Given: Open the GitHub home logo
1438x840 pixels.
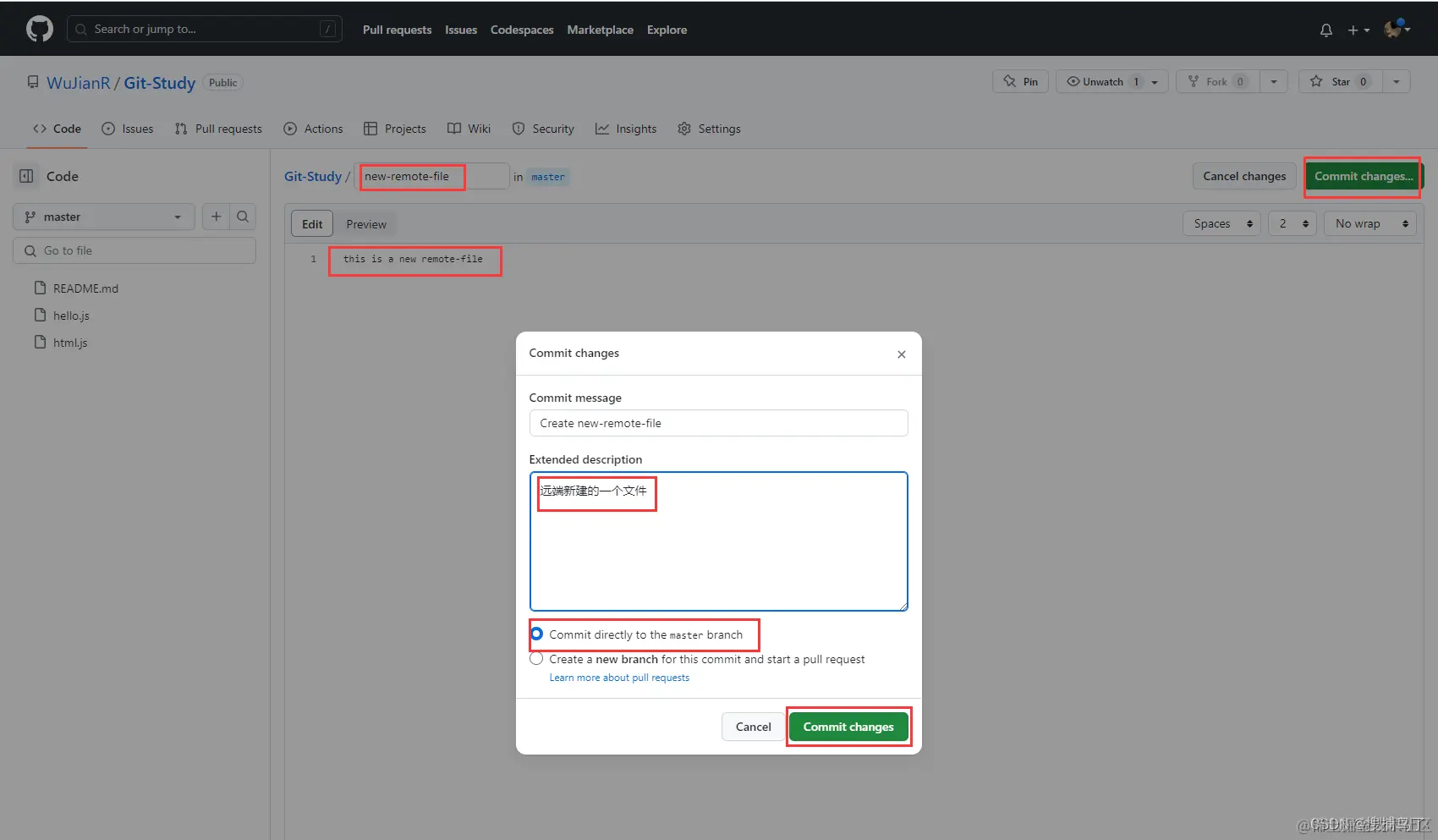Looking at the screenshot, I should pyautogui.click(x=40, y=30).
